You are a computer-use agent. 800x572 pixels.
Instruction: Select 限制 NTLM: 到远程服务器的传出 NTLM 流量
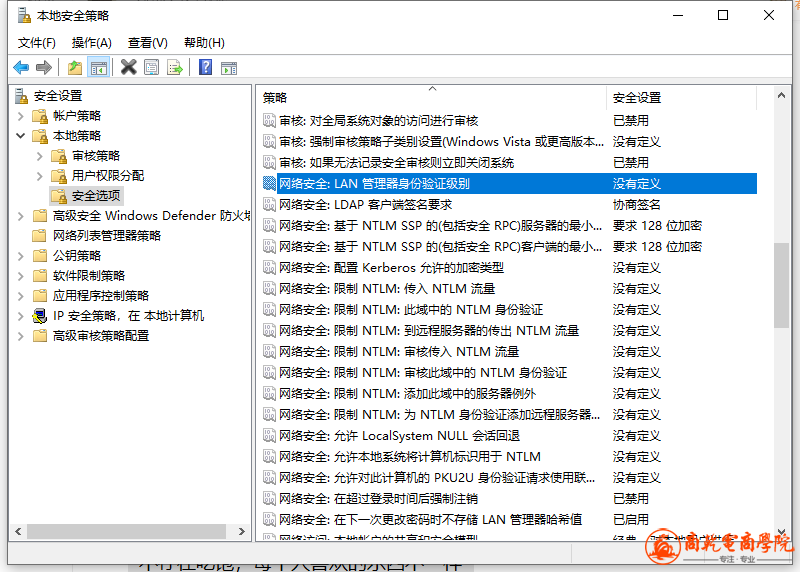(510, 331)
